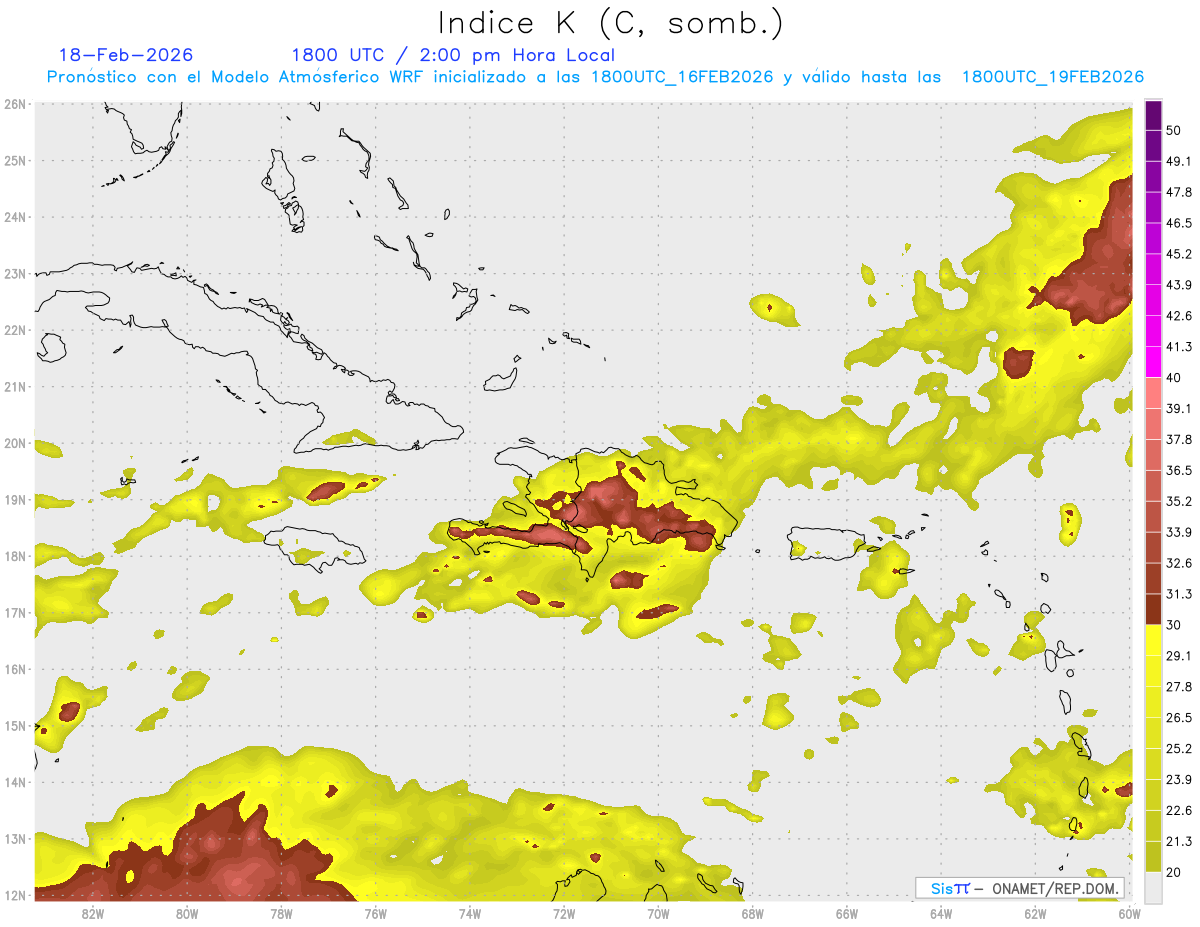Image resolution: width=1200 pixels, height=927 pixels.
Task: Click the 15N latitude label
Action: (15, 725)
